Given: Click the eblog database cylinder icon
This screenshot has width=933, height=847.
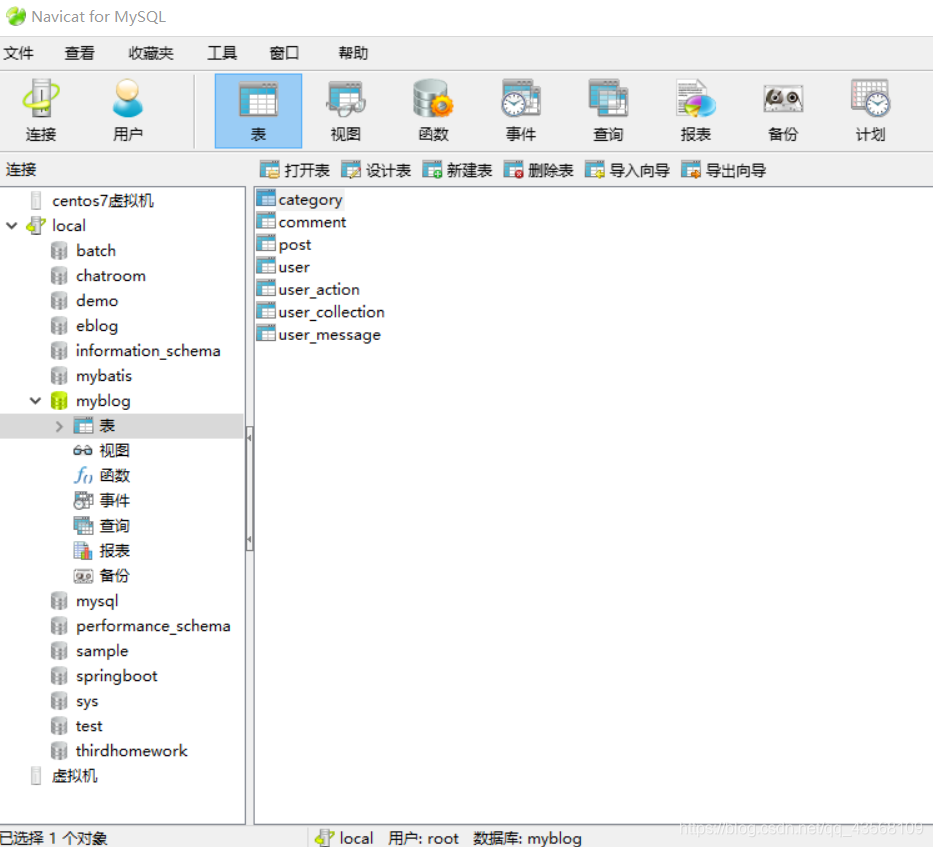Looking at the screenshot, I should tap(59, 326).
